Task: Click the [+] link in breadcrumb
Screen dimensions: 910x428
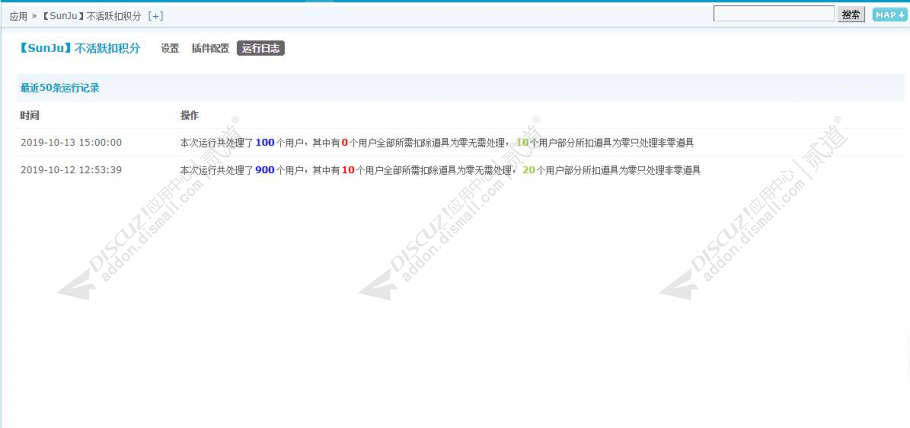Action: coord(156,16)
